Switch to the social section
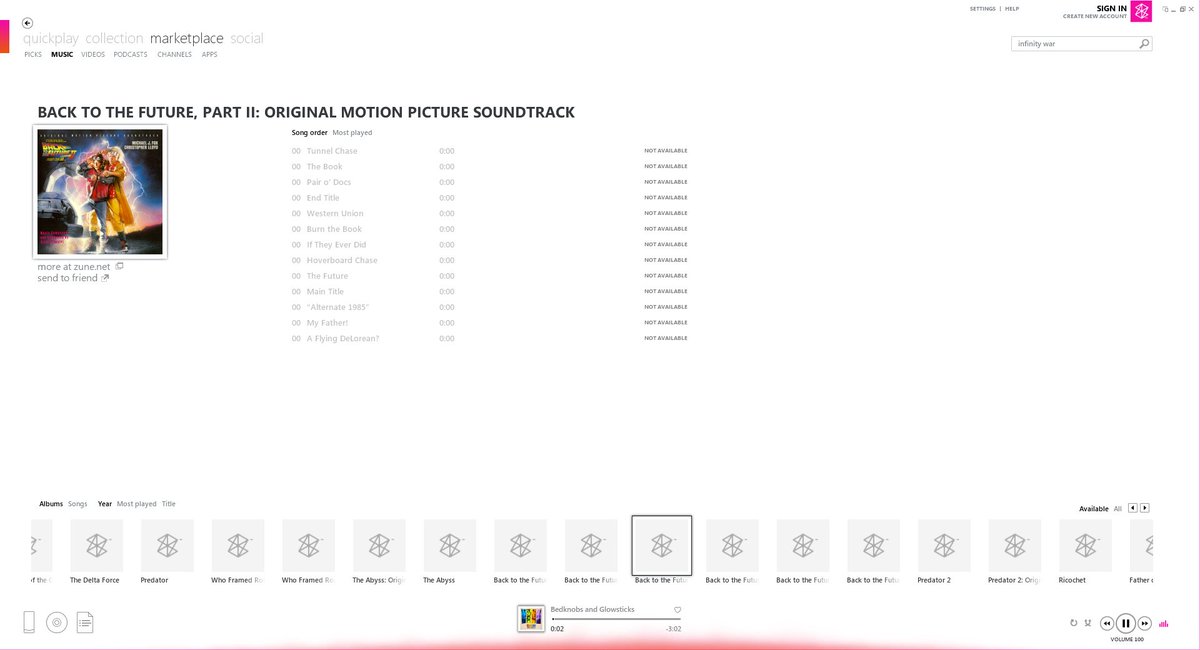The image size is (1200, 650). coord(247,39)
